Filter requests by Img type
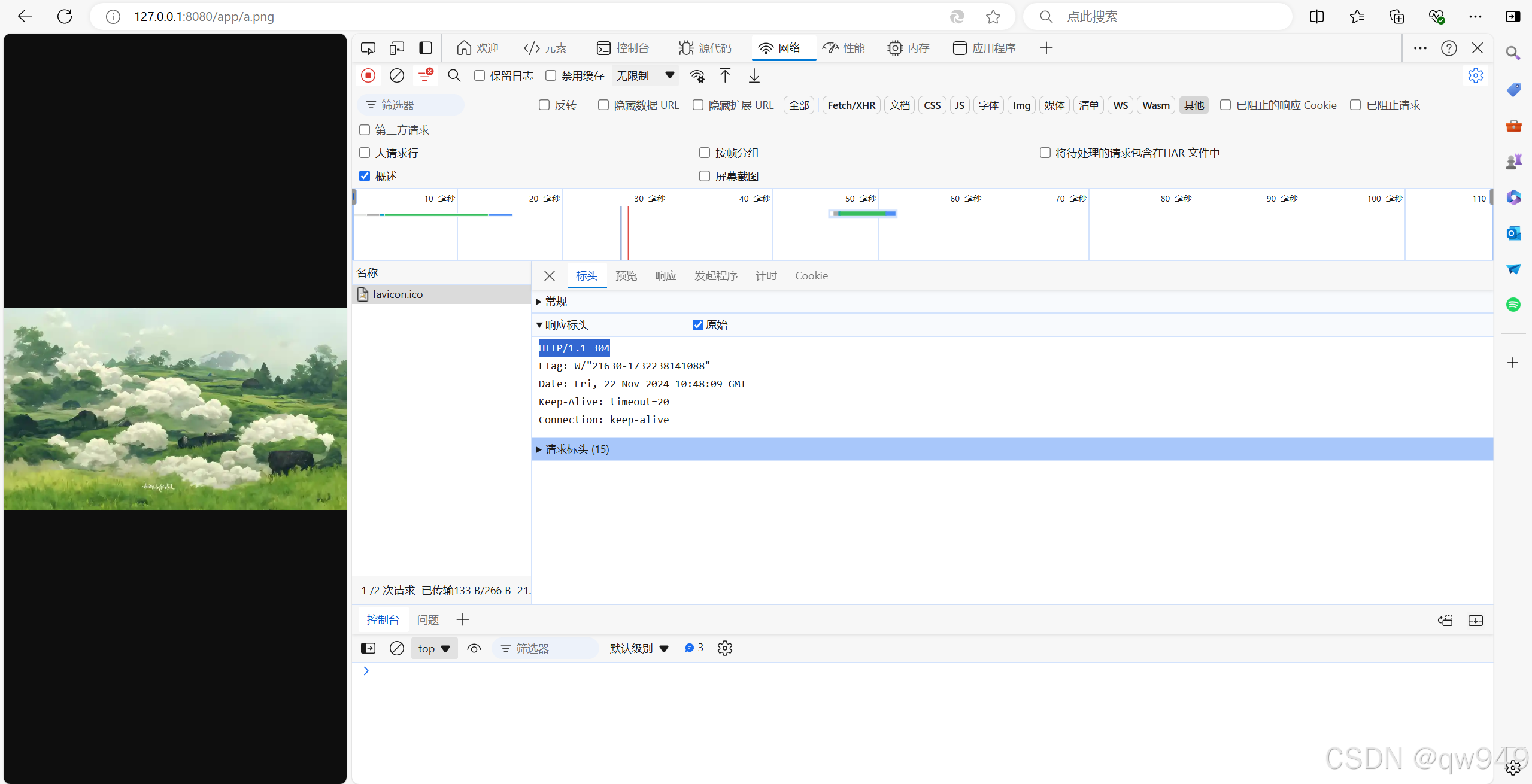The image size is (1532, 784). (1021, 105)
